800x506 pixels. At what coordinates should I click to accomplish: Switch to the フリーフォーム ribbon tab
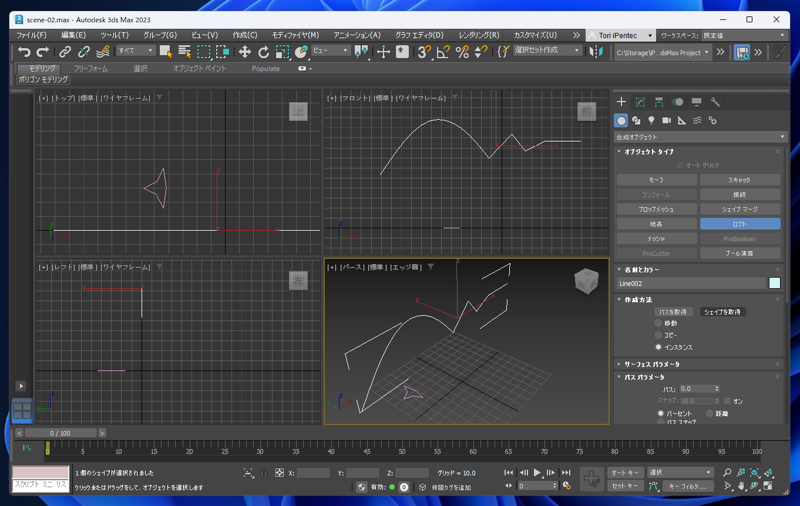[x=91, y=68]
